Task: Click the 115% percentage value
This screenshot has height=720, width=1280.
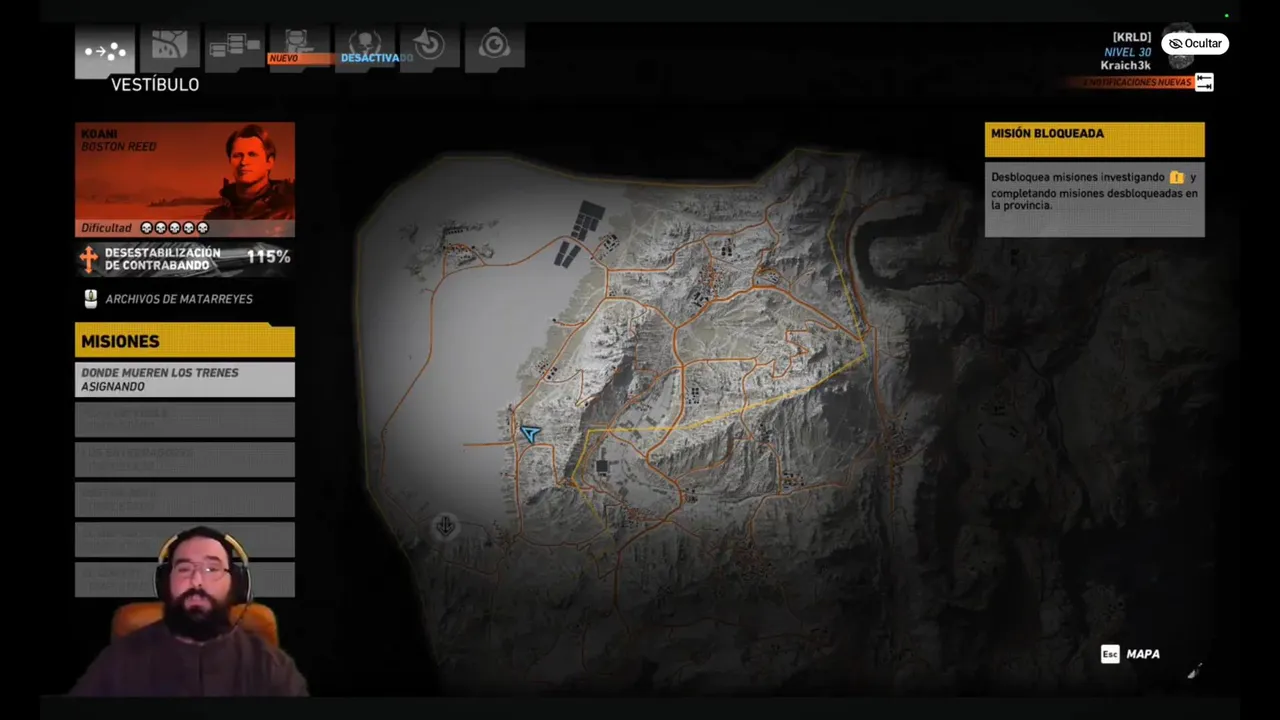Action: click(x=269, y=257)
